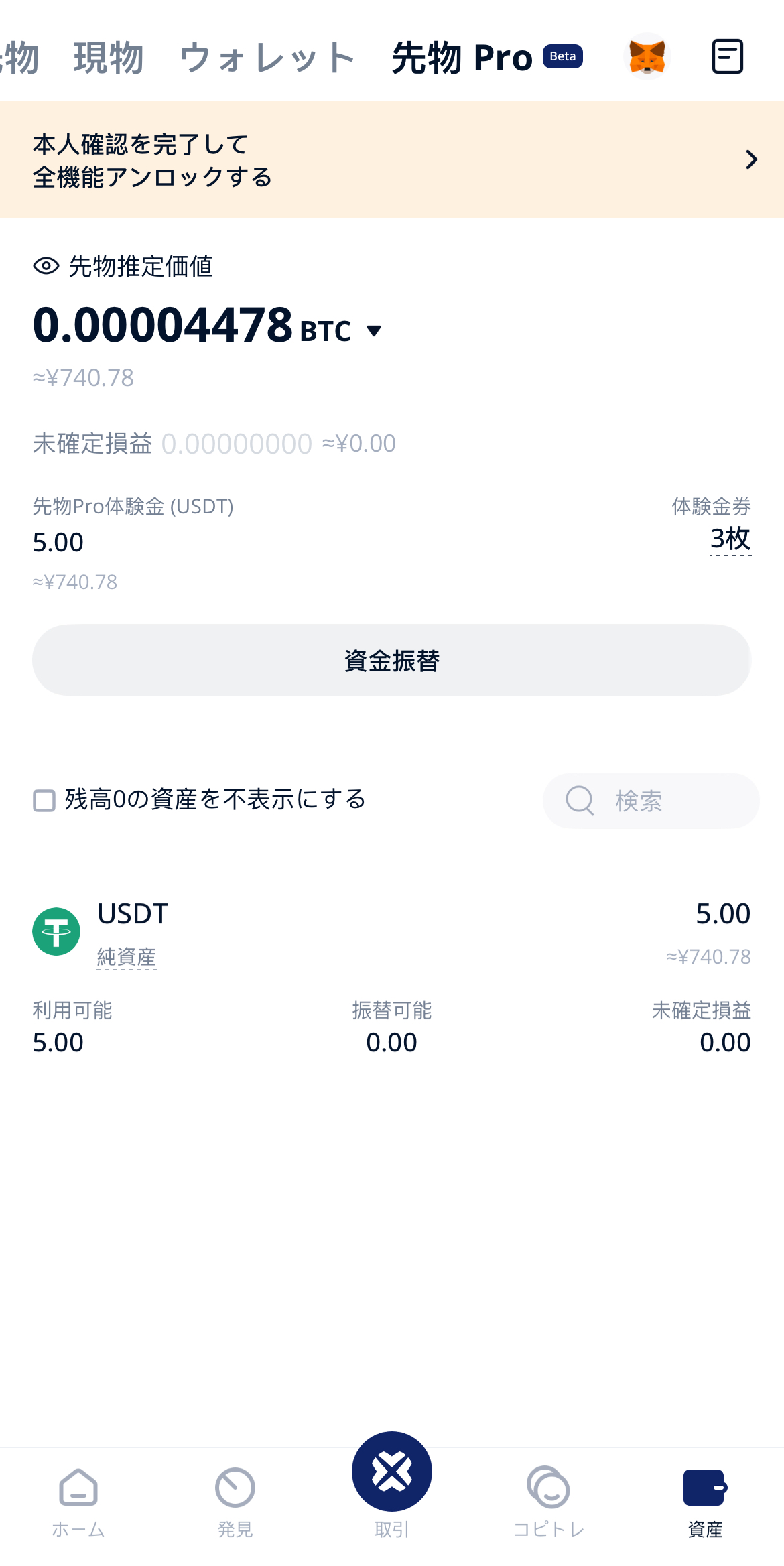Screen dimensions: 784x1566
Task: Tap the 3枚 trial vouchers link
Action: click(730, 539)
